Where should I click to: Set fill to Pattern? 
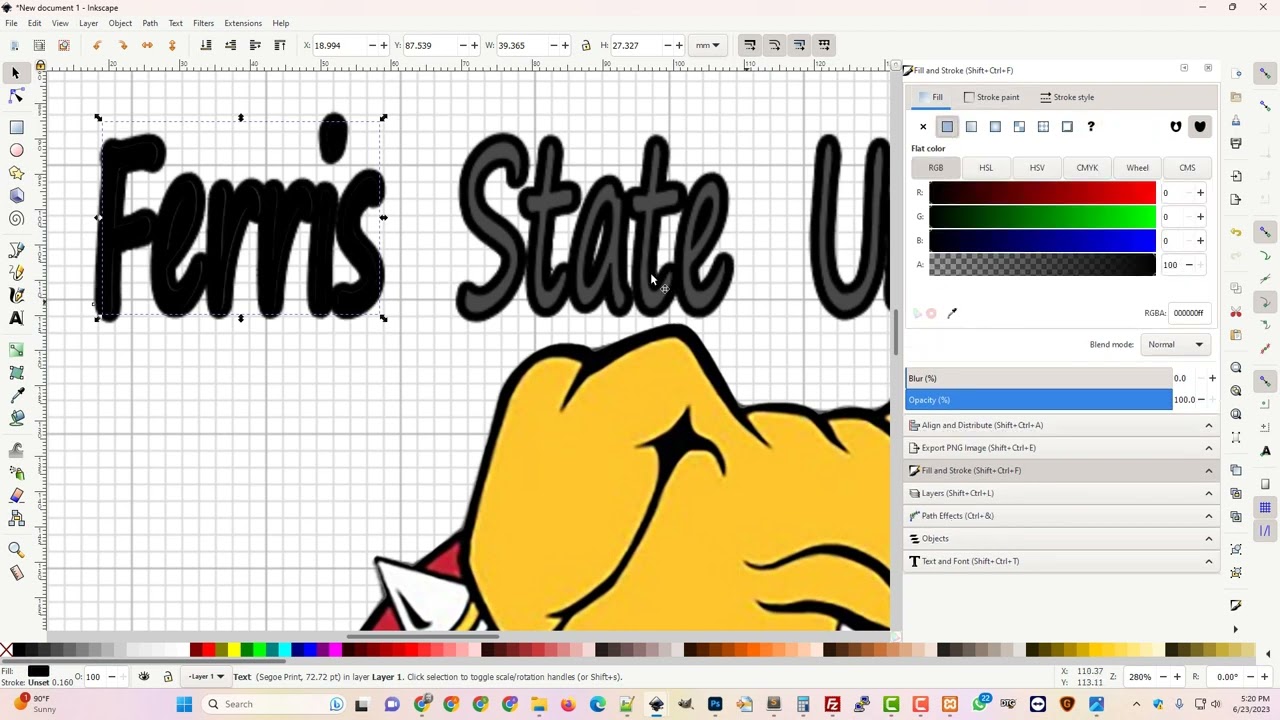pos(1043,127)
